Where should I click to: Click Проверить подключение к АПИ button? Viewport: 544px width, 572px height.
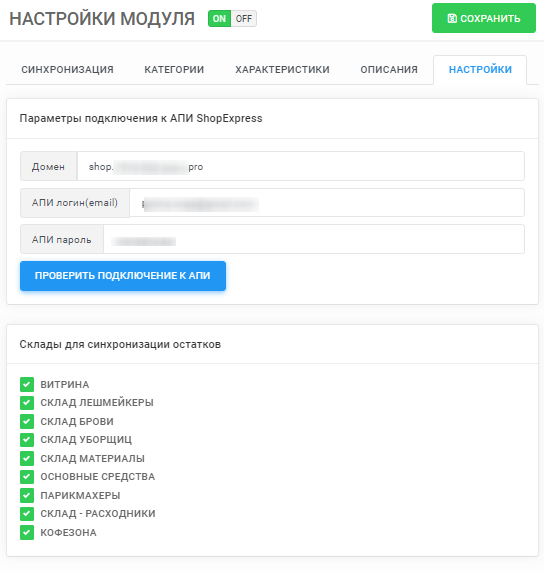point(123,276)
